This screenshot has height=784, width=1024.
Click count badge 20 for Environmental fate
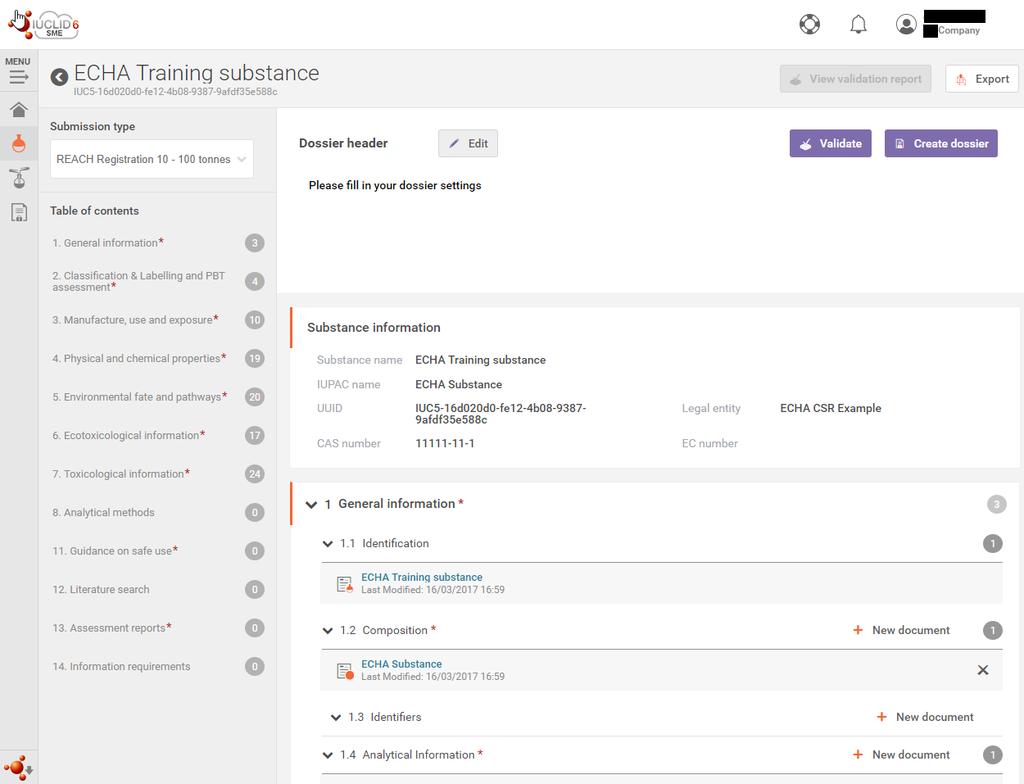[255, 397]
